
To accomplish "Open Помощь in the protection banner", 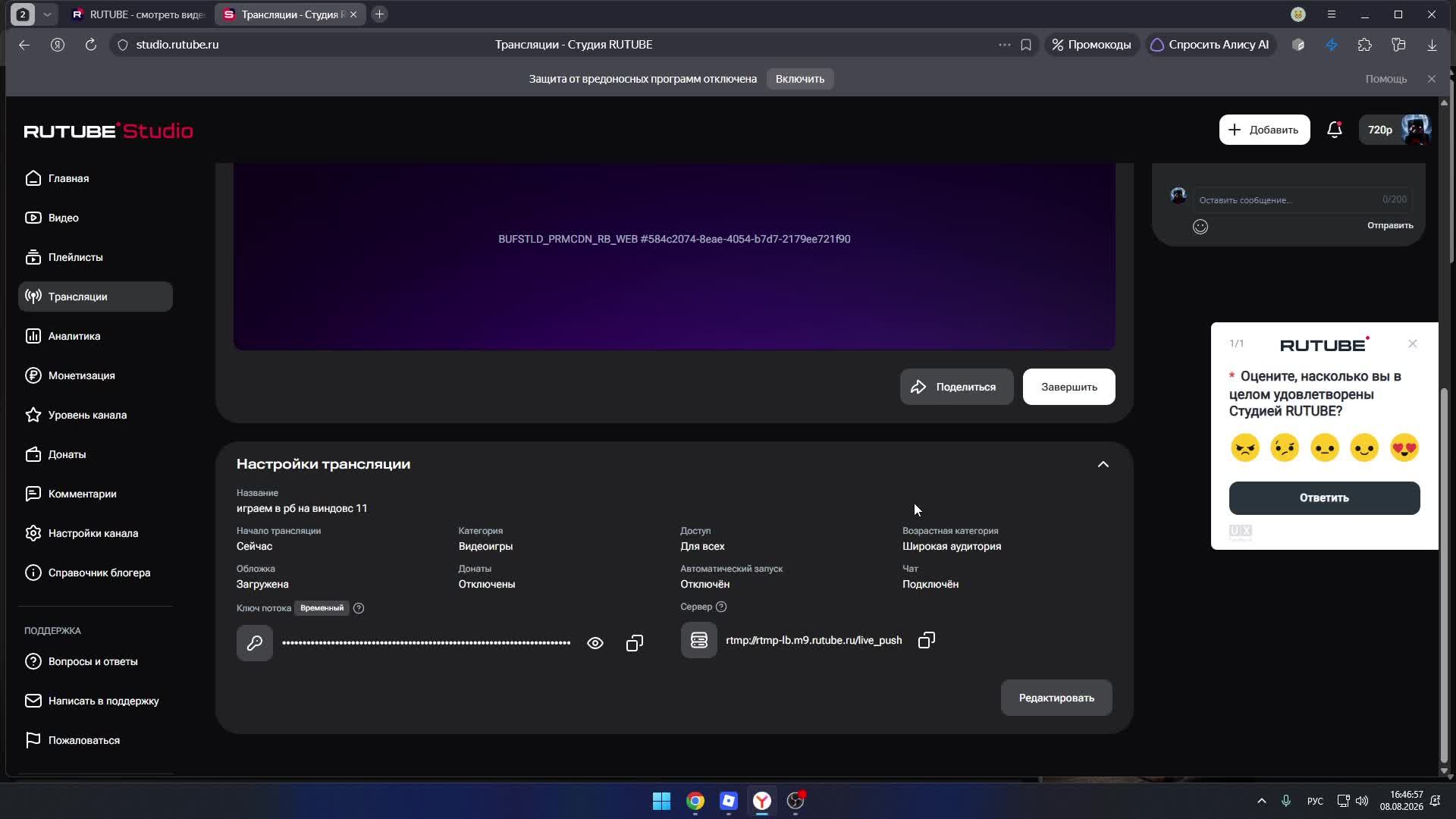I will (1385, 79).
